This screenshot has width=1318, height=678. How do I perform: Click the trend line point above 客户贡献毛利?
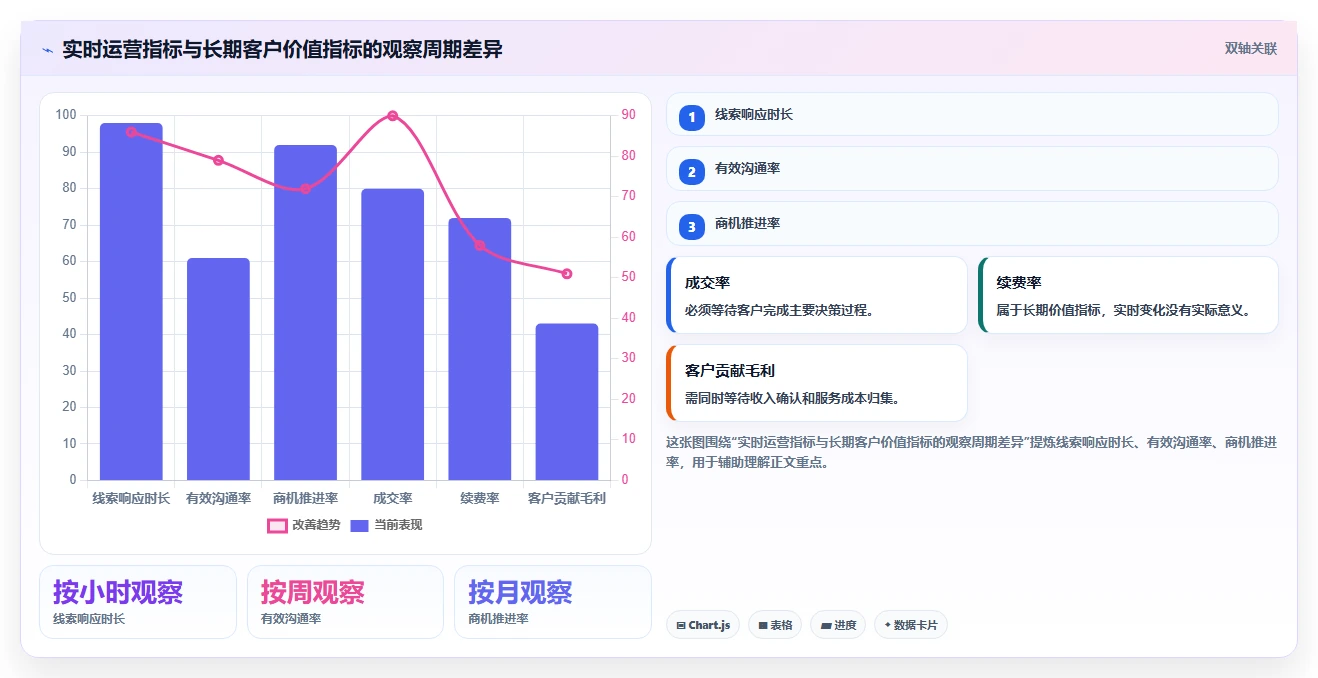coord(567,273)
